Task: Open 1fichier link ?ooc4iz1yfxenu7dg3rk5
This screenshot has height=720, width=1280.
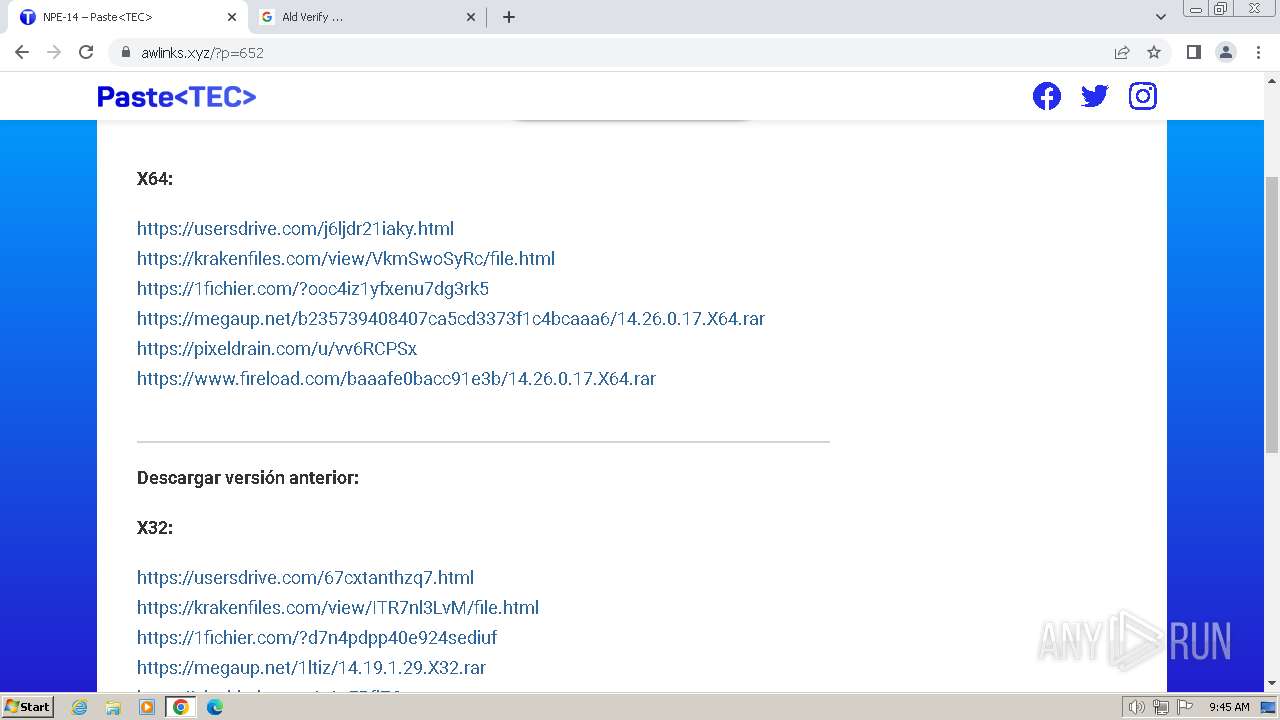Action: pos(313,288)
